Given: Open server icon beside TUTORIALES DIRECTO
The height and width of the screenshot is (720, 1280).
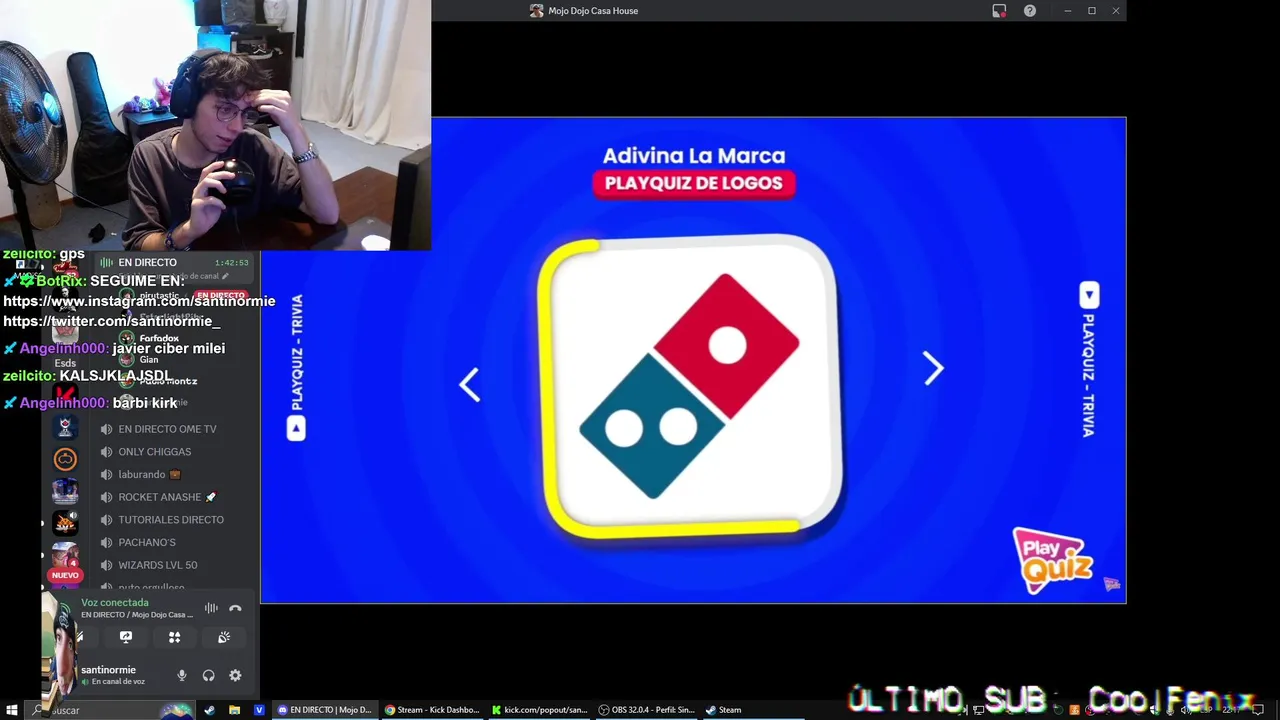Looking at the screenshot, I should (65, 523).
